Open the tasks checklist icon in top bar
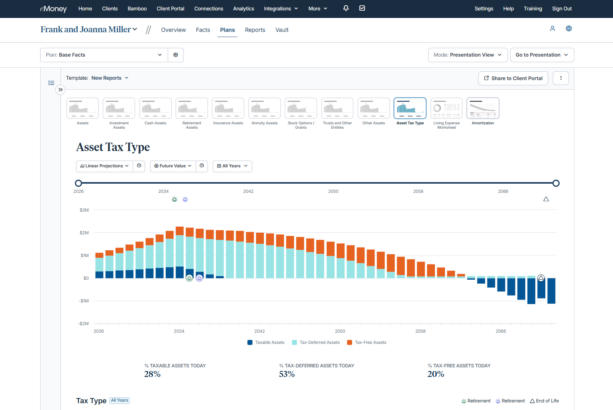 (x=362, y=8)
